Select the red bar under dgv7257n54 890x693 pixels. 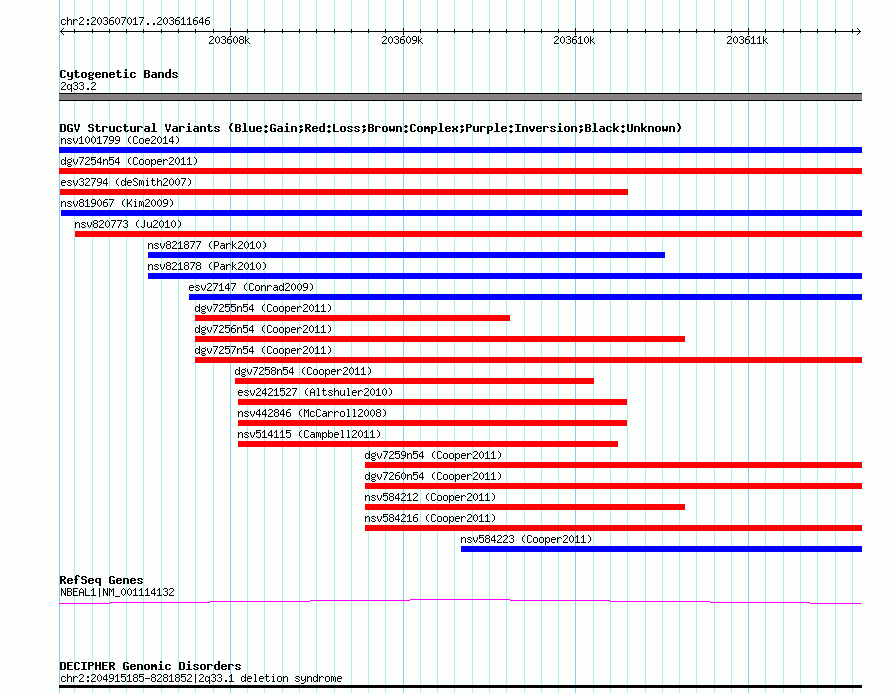(528, 360)
